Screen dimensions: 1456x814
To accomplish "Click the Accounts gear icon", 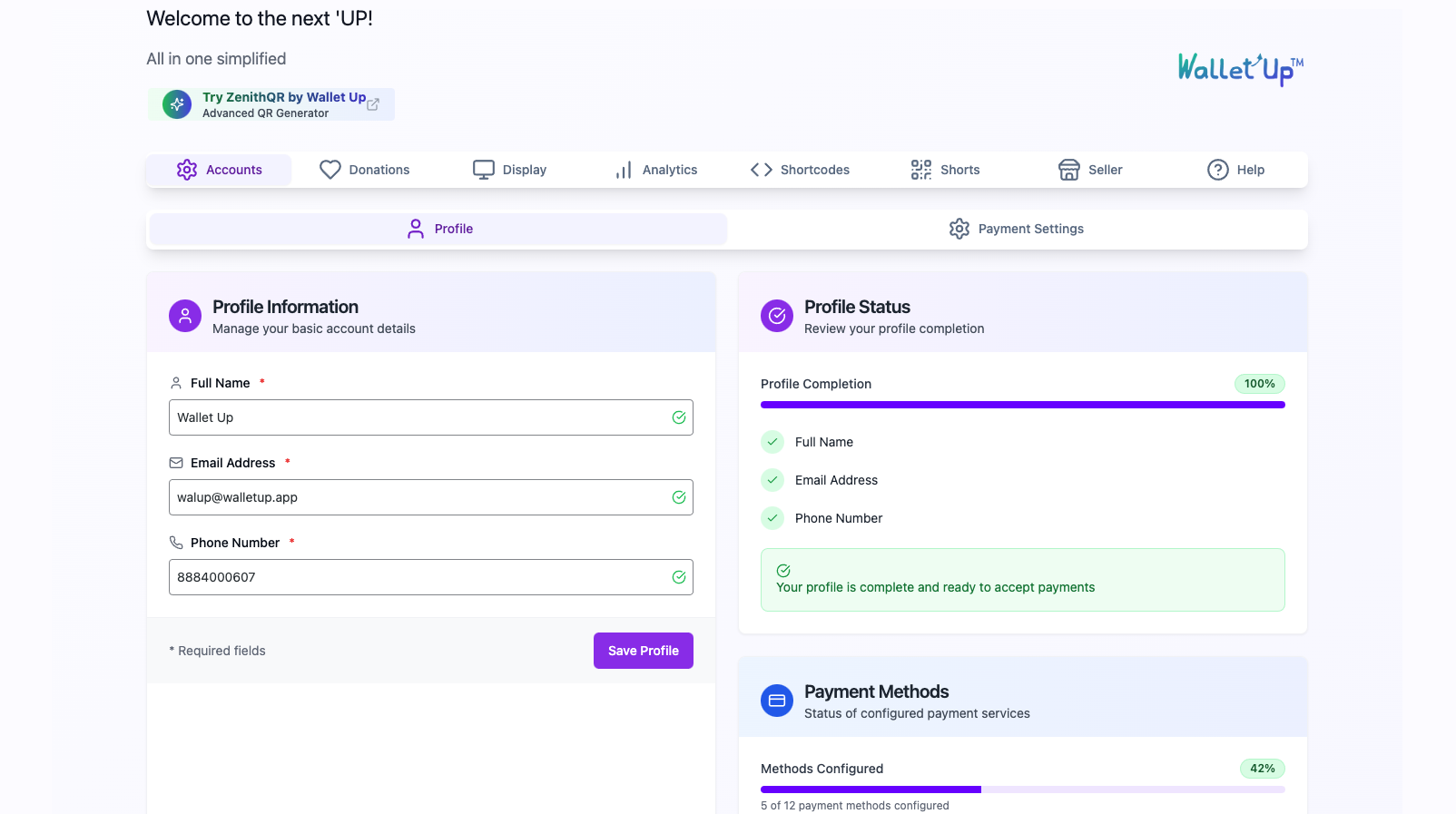I will point(187,170).
